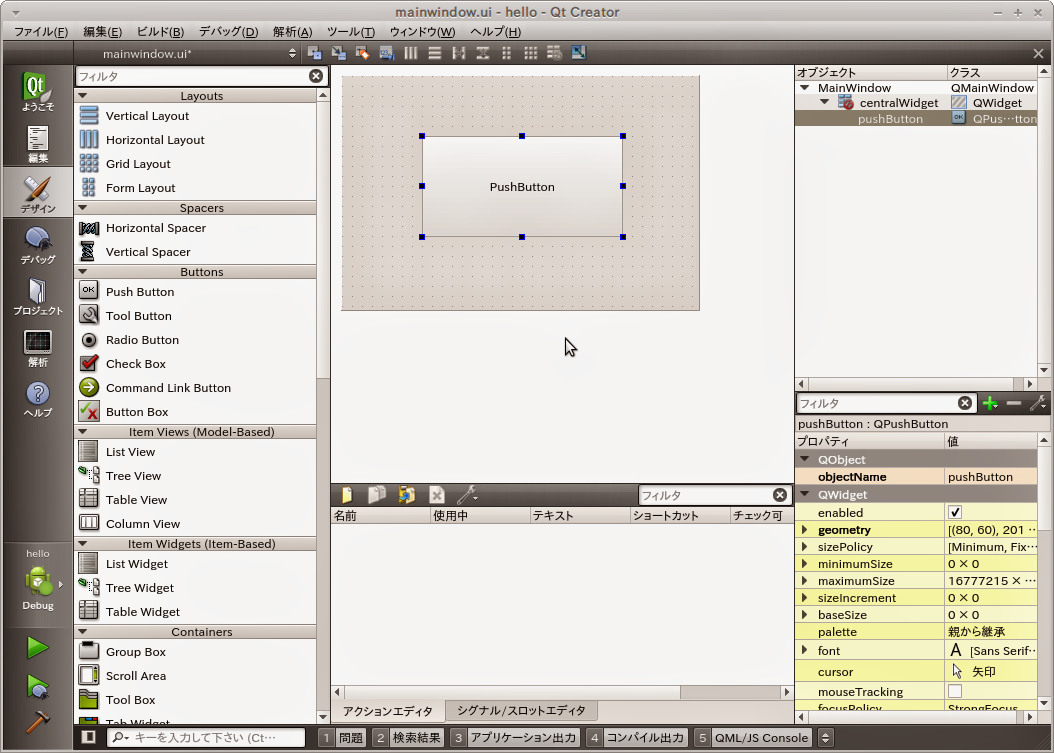This screenshot has width=1054, height=753.
Task: Open the Projects (プロジェクト) mode
Action: pyautogui.click(x=38, y=296)
